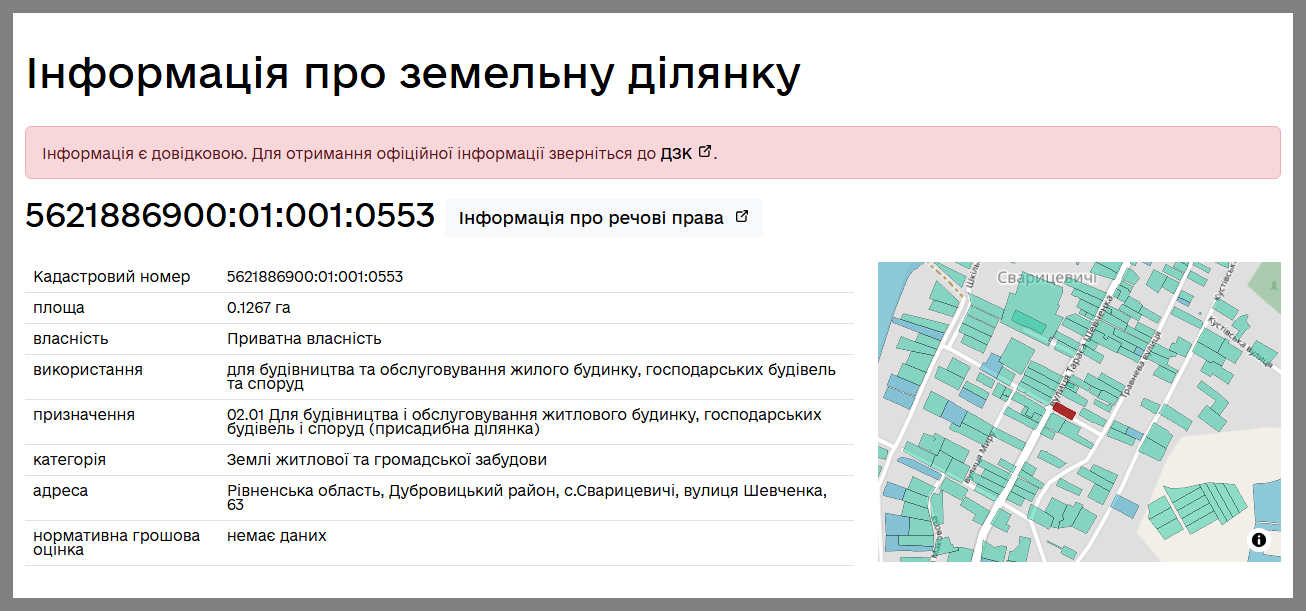Click the Сварицевичі village label on map
The height and width of the screenshot is (611, 1306).
(1046, 277)
